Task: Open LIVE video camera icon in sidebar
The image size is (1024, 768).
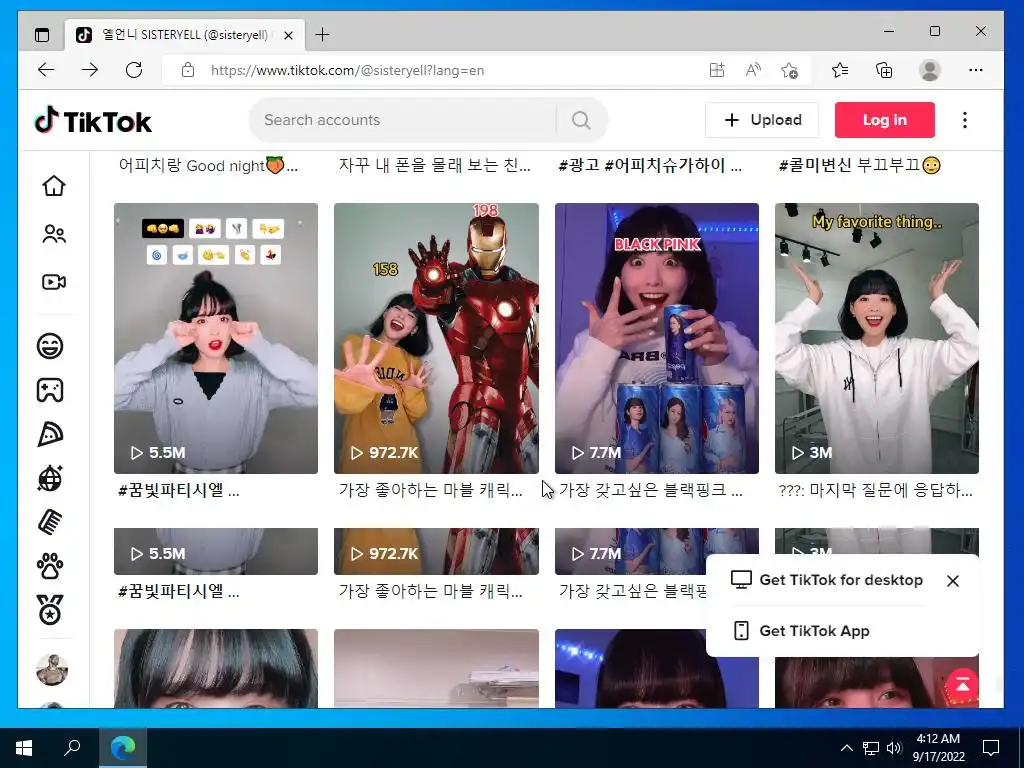Action: tap(54, 282)
